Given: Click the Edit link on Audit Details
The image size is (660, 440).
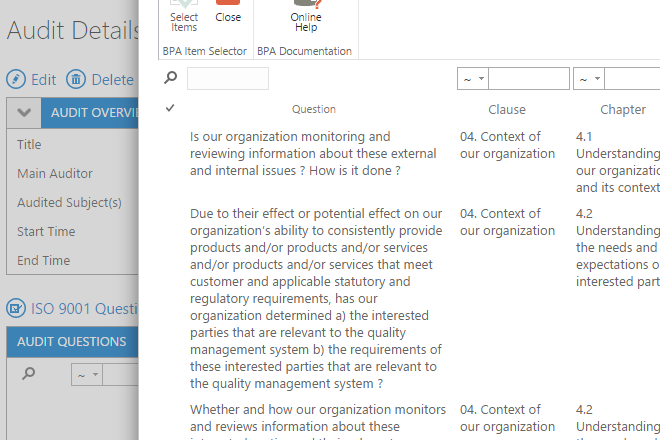Looking at the screenshot, I should point(43,80).
